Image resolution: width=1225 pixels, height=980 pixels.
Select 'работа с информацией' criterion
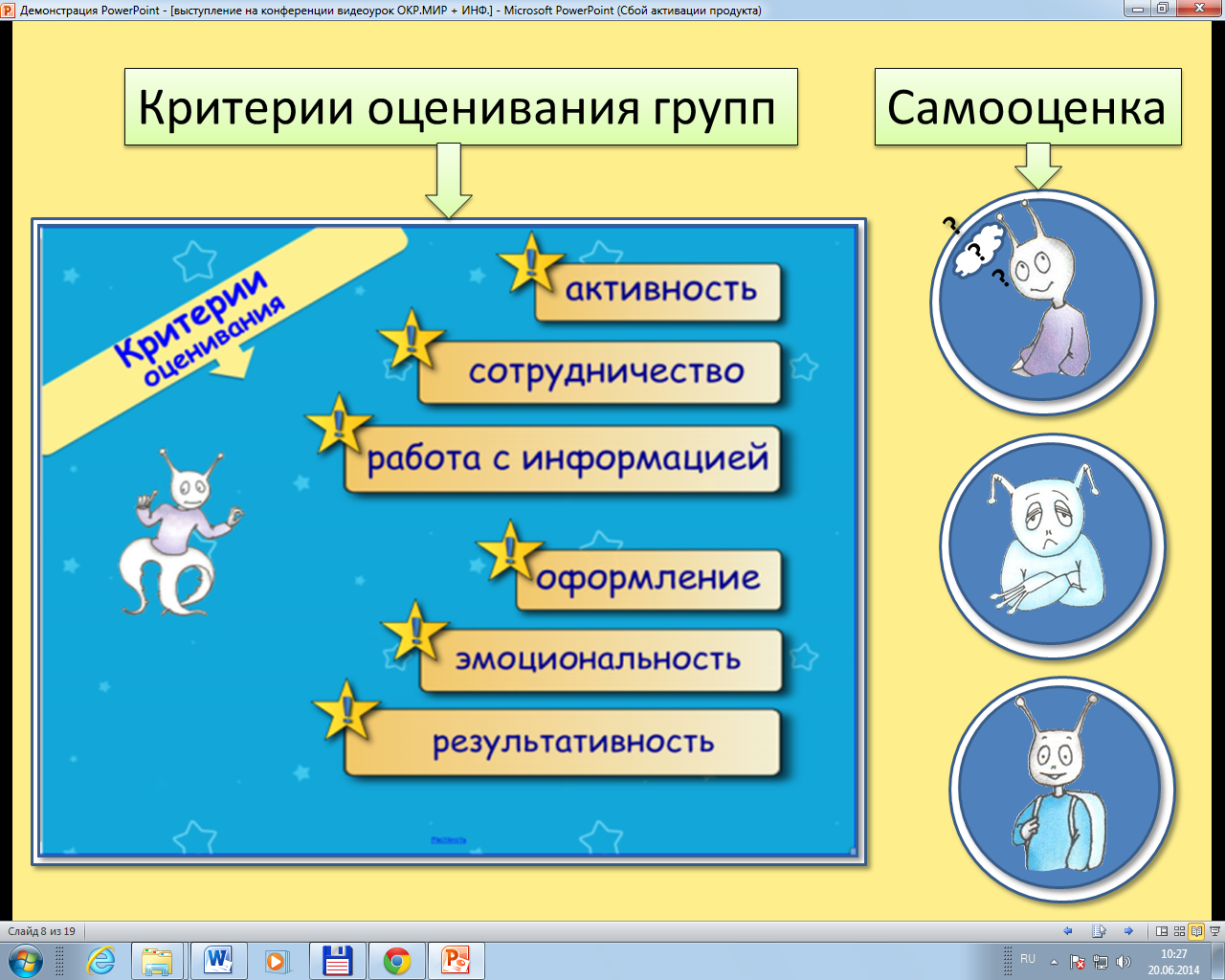(567, 459)
